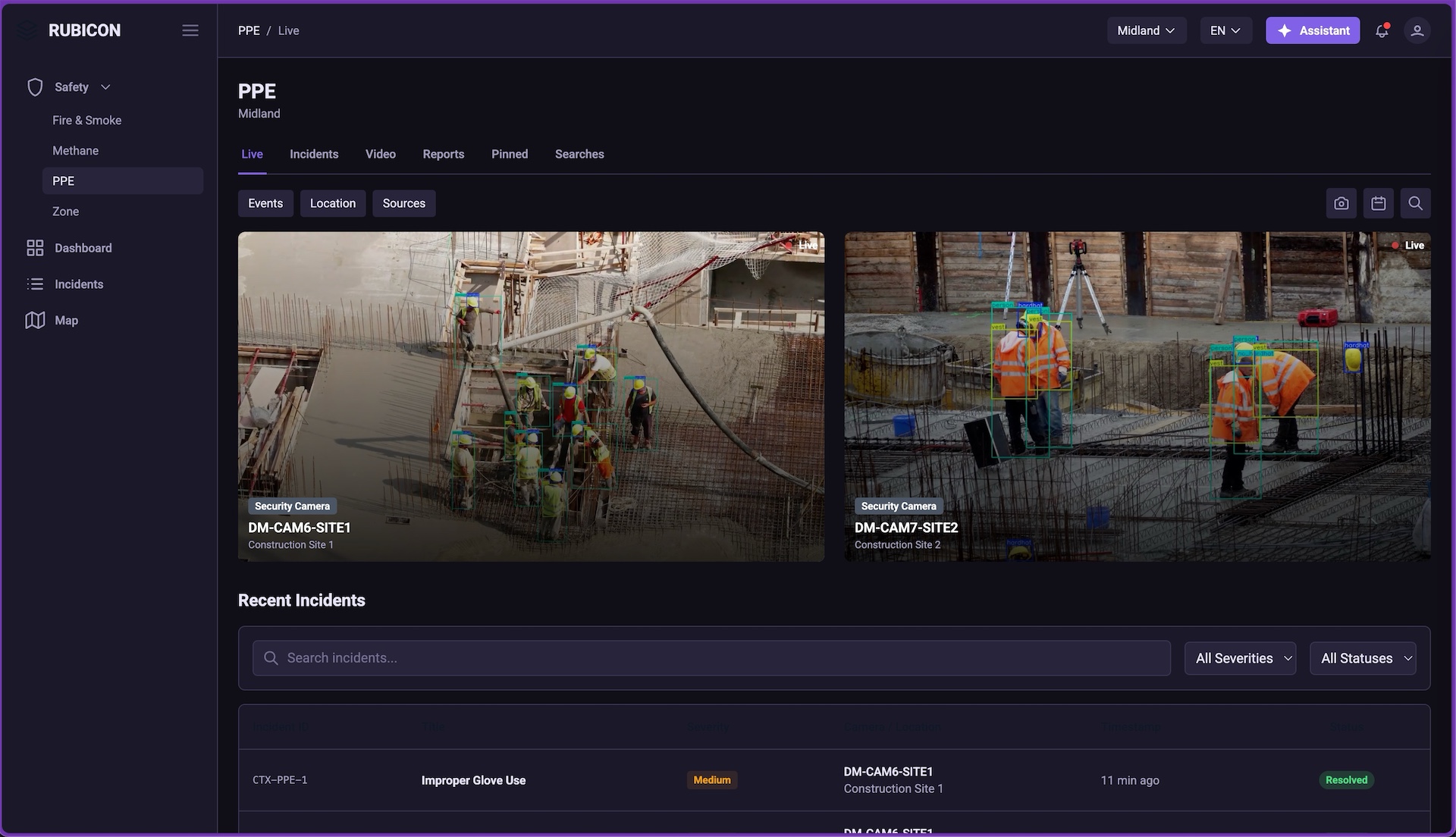This screenshot has width=1456, height=837.
Task: Click the camera snapshot icon
Action: pyautogui.click(x=1341, y=203)
